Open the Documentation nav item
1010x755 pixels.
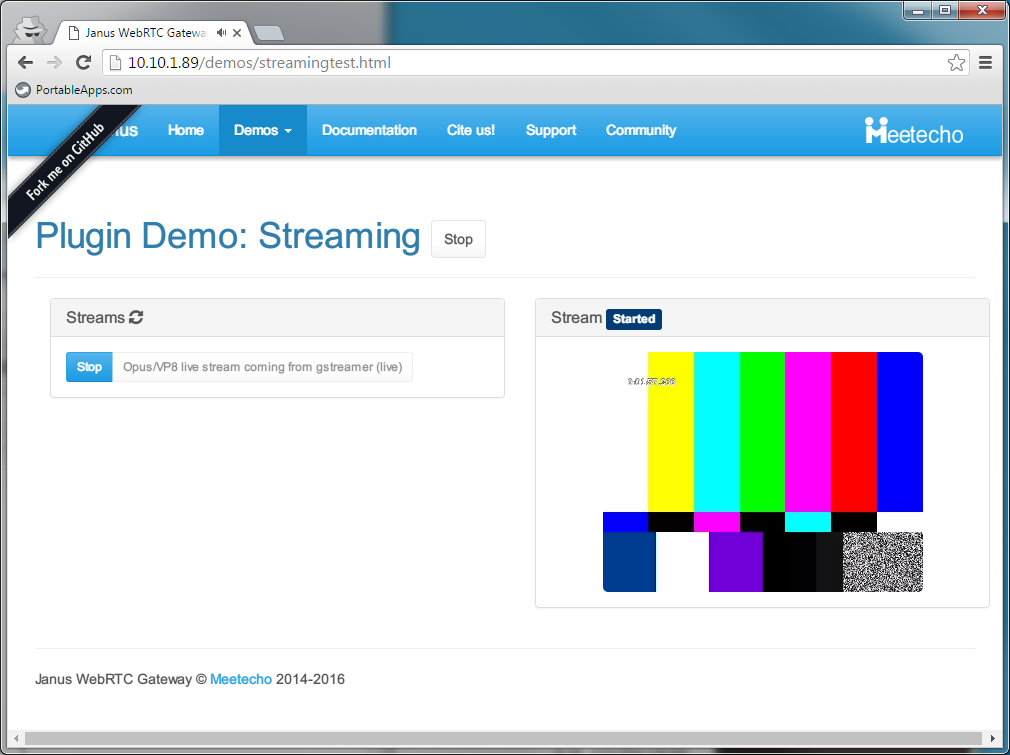pyautogui.click(x=369, y=130)
